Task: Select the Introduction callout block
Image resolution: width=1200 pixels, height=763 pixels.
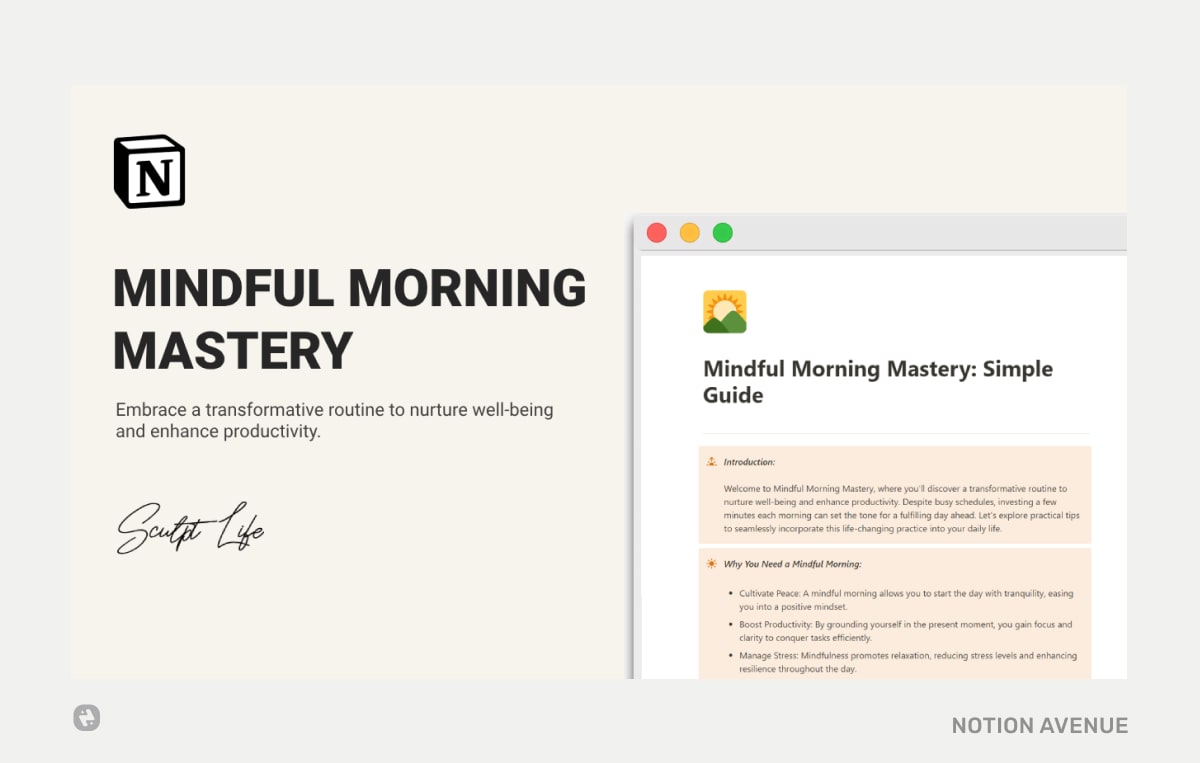Action: point(895,495)
